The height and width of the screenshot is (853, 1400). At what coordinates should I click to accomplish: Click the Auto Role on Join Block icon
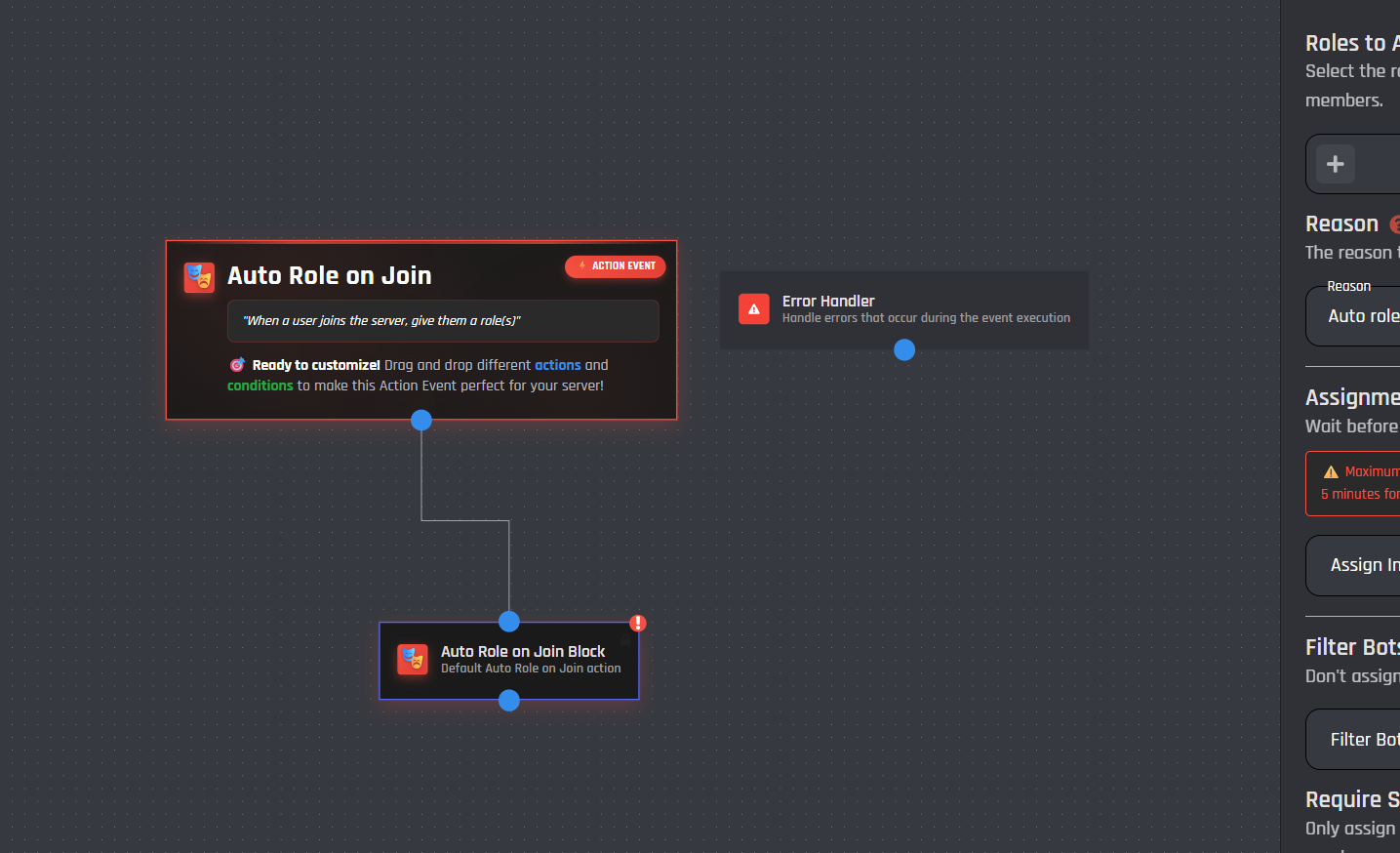tap(413, 659)
